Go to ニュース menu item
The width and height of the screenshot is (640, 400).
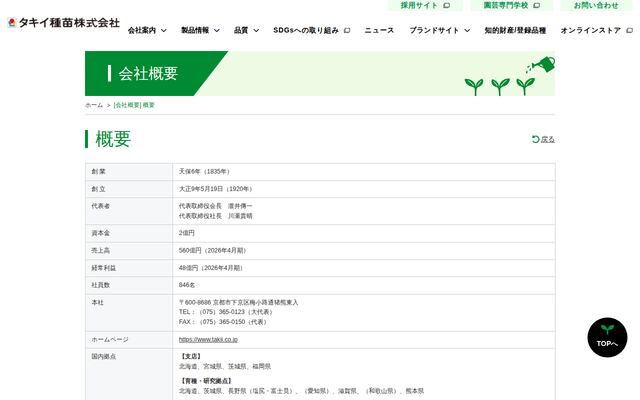click(379, 31)
